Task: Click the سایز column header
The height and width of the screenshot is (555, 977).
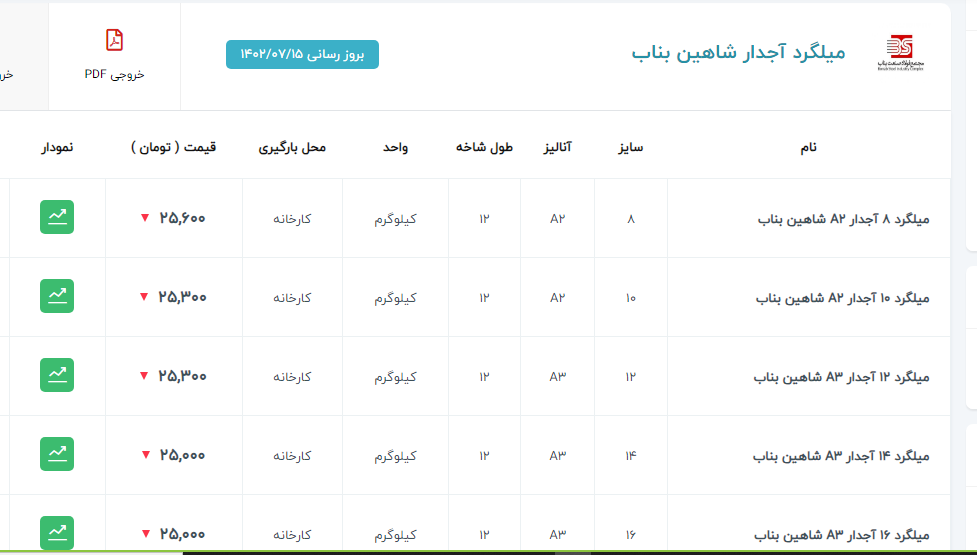Action: click(x=630, y=148)
